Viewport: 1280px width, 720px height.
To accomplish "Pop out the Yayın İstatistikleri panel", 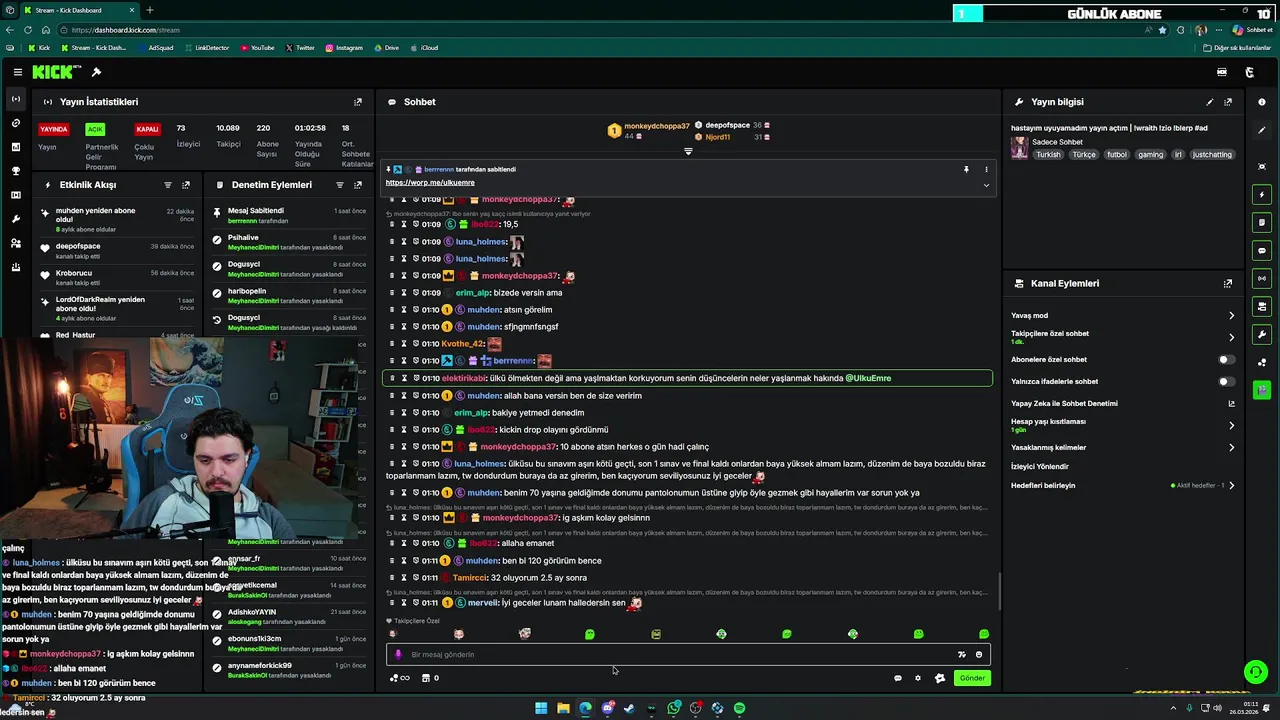I will [358, 102].
